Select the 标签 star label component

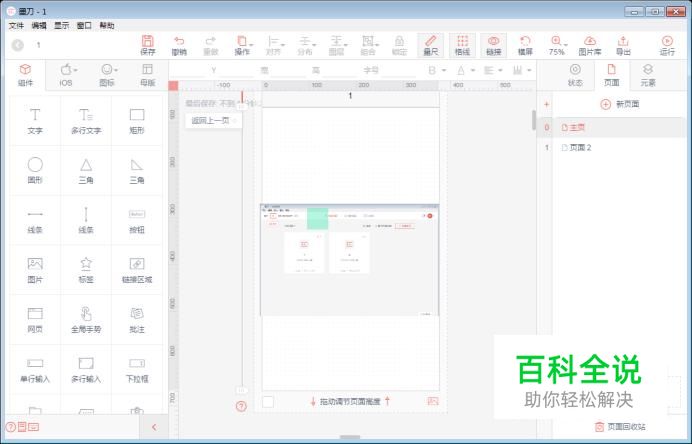[x=86, y=270]
